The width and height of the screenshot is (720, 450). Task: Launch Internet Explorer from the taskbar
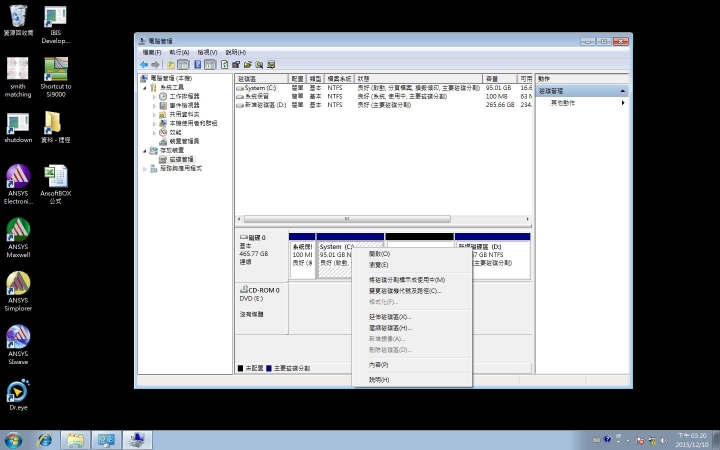45,440
